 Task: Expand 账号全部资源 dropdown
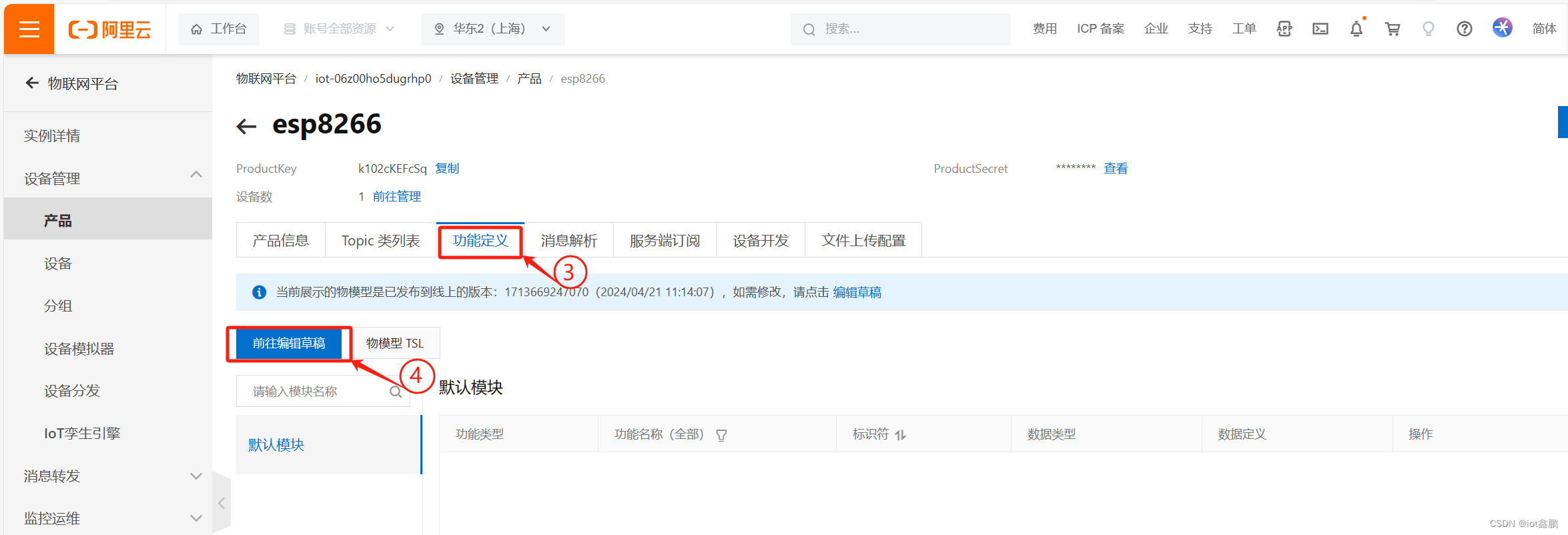click(339, 29)
